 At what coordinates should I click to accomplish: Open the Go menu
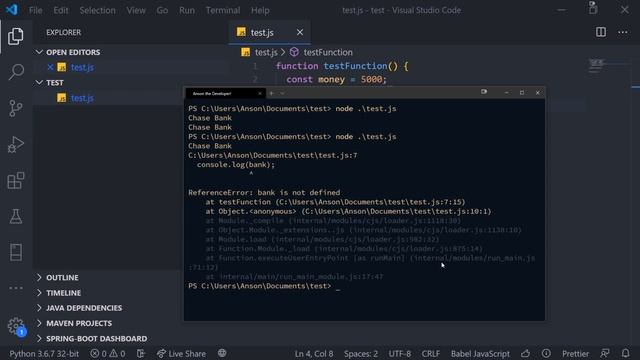[162, 10]
